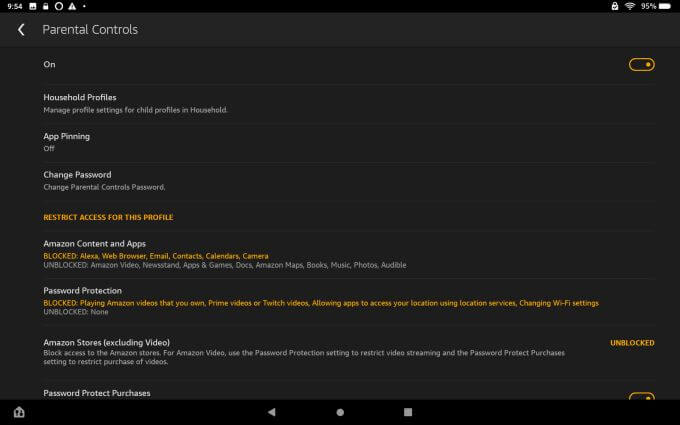
Task: Tap the warning triangle notification icon
Action: [x=72, y=6]
